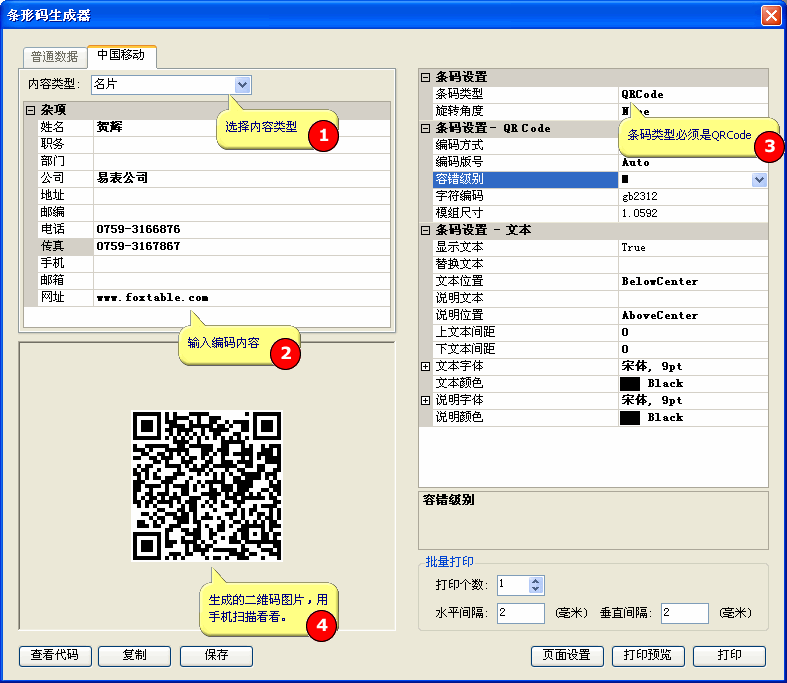787x683 pixels.
Task: Click the empty 地址 value cell
Action: point(242,196)
